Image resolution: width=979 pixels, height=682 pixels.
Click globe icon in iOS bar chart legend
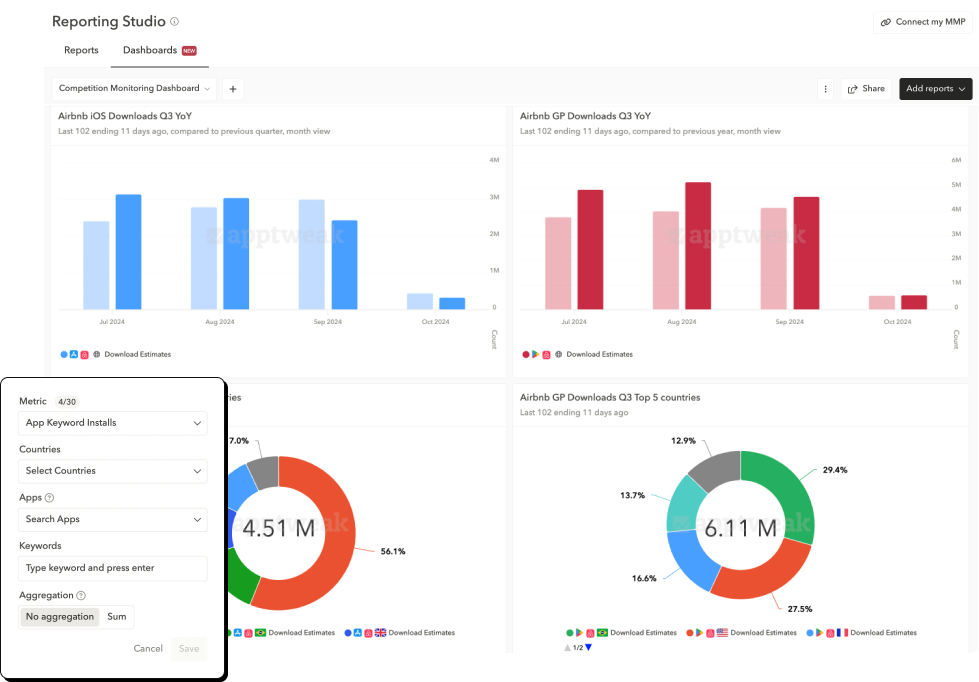point(97,354)
